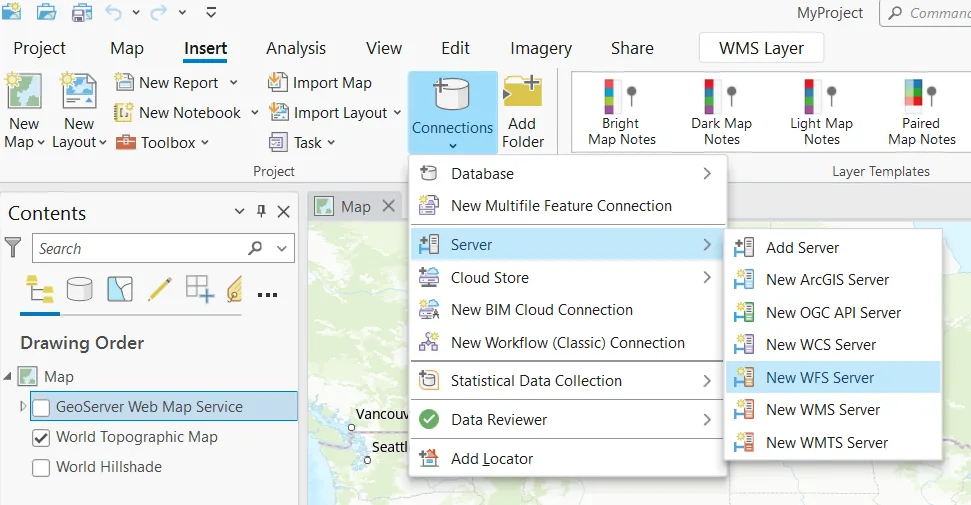
Task: Click New Report button
Action: [x=167, y=82]
